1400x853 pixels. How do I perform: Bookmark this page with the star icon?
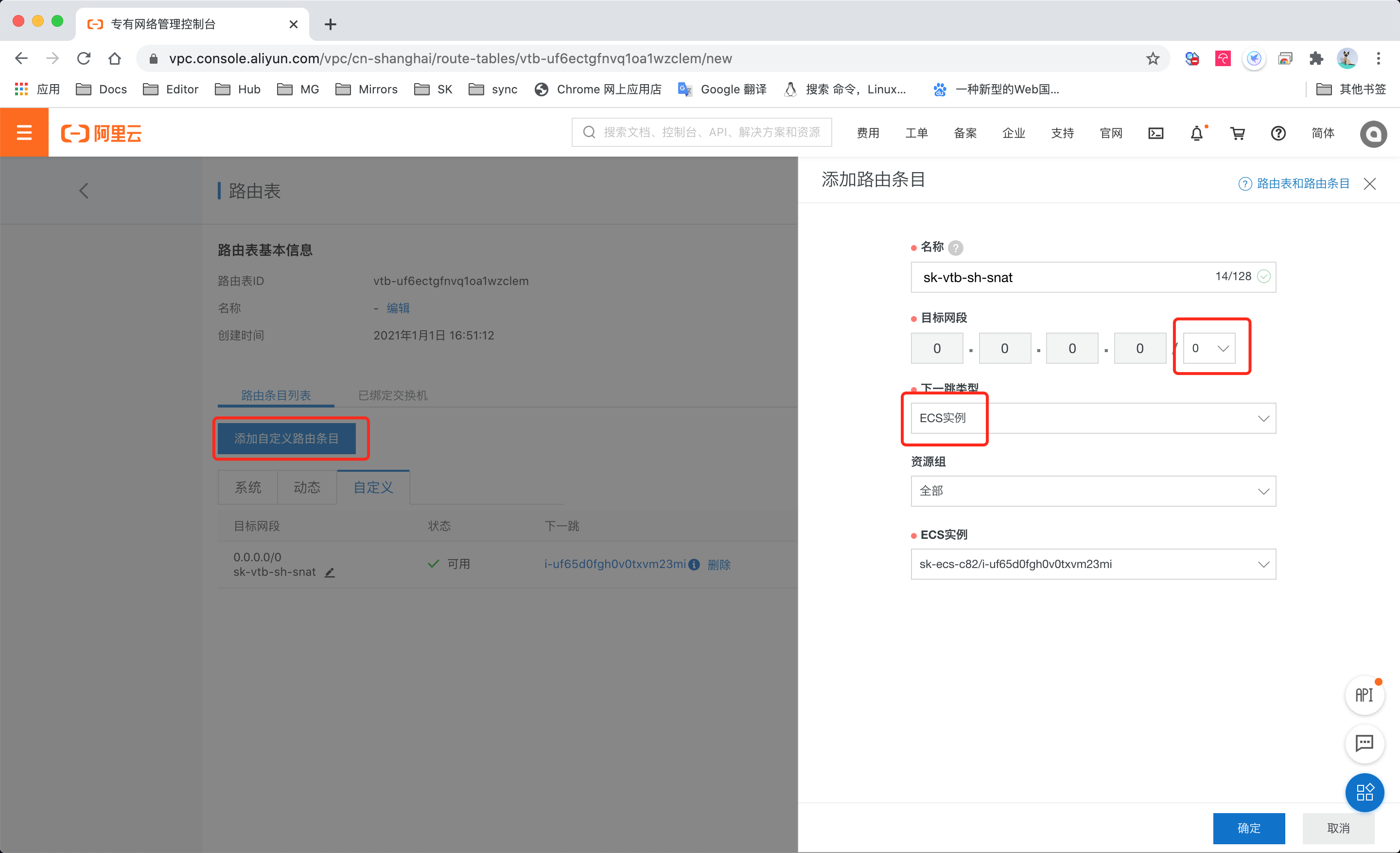tap(1152, 58)
